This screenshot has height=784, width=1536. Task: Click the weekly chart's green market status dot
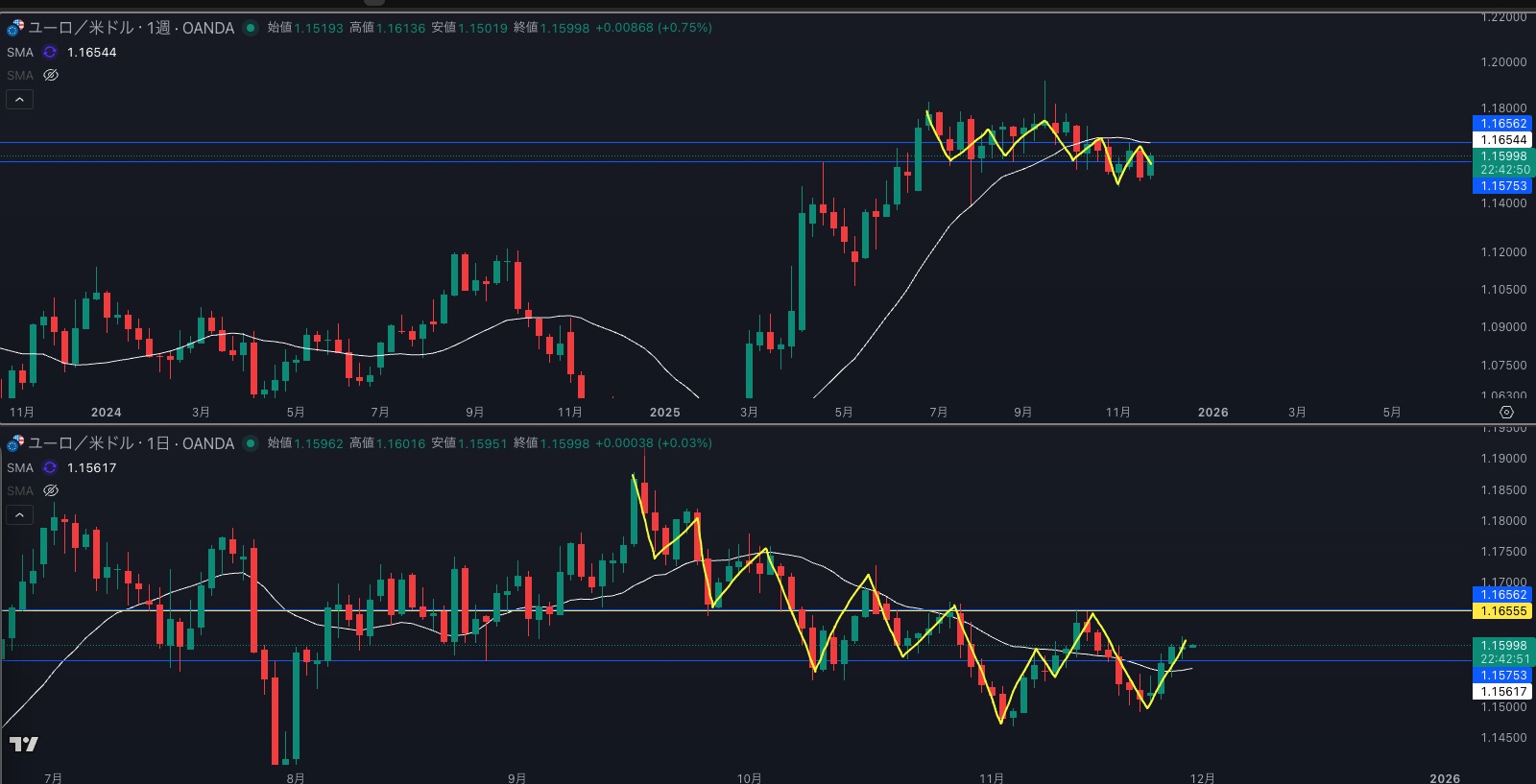tap(251, 28)
